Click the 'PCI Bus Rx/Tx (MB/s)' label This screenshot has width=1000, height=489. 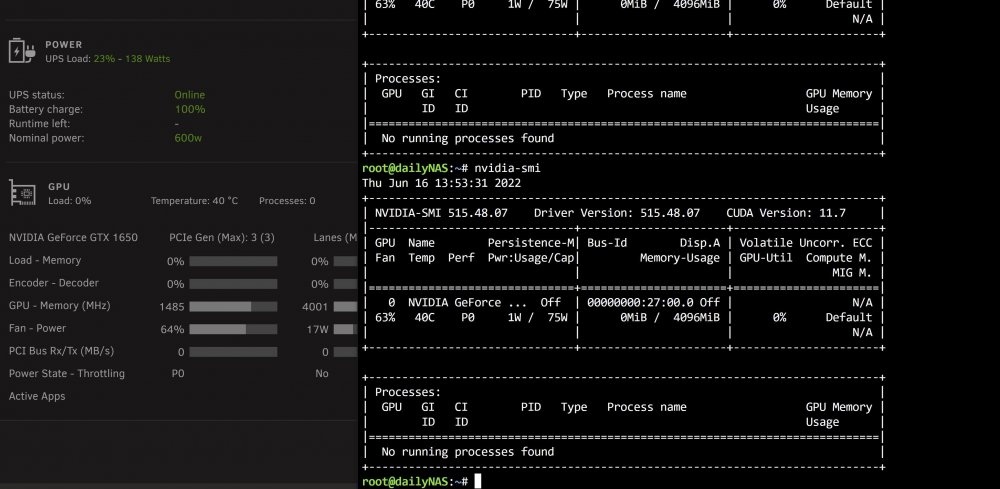click(x=61, y=351)
